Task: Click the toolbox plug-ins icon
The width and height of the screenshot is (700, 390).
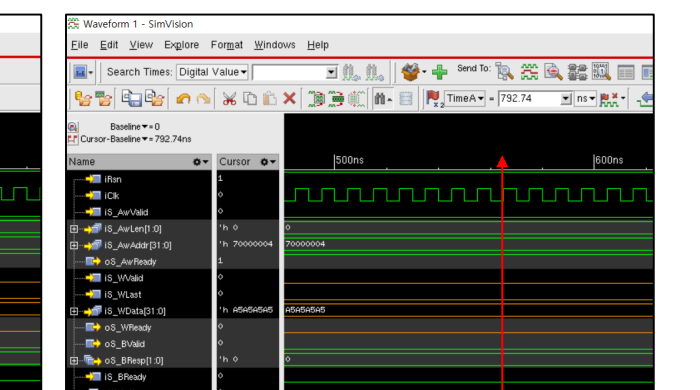Action: coord(410,72)
